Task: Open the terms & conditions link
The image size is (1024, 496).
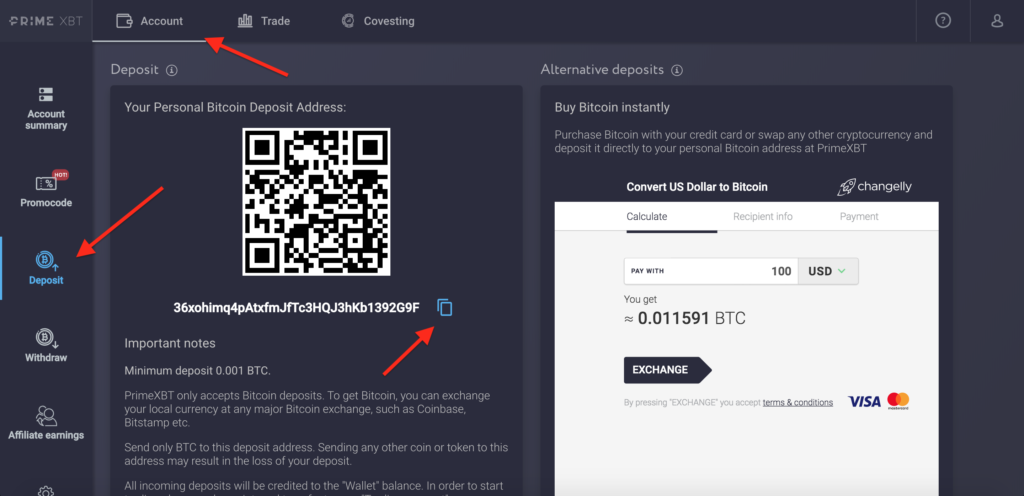Action: coord(797,403)
